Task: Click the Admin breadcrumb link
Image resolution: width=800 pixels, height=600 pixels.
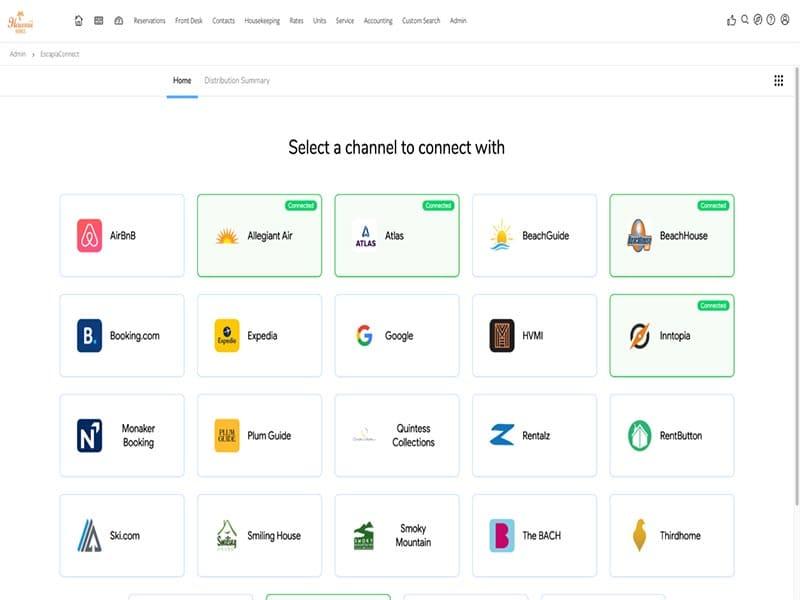Action: [x=17, y=54]
